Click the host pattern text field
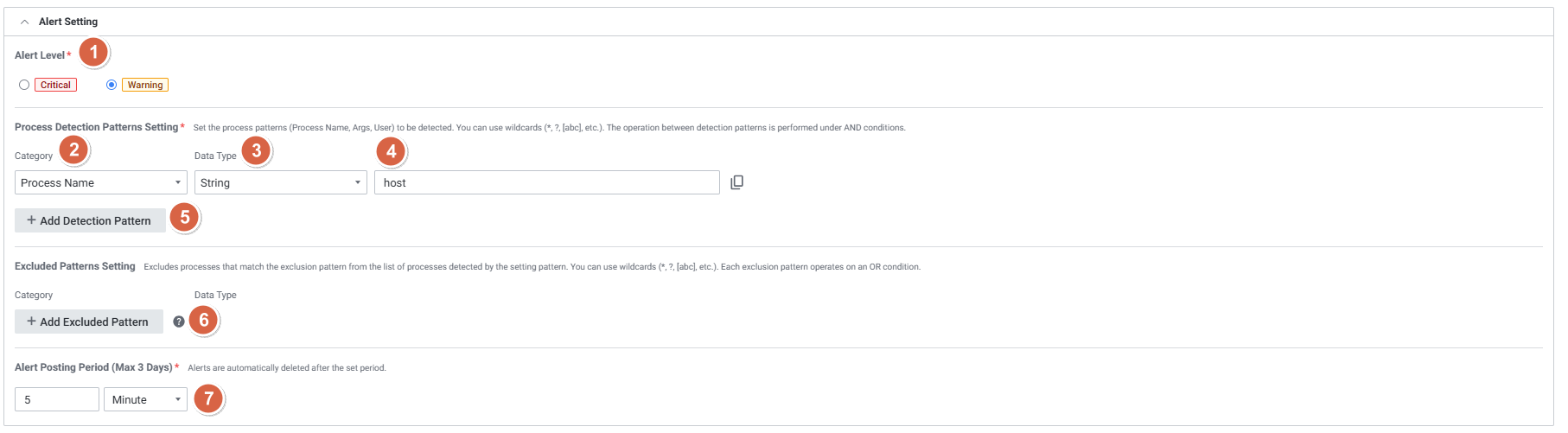Screen dimensions: 1568x433 (546, 182)
